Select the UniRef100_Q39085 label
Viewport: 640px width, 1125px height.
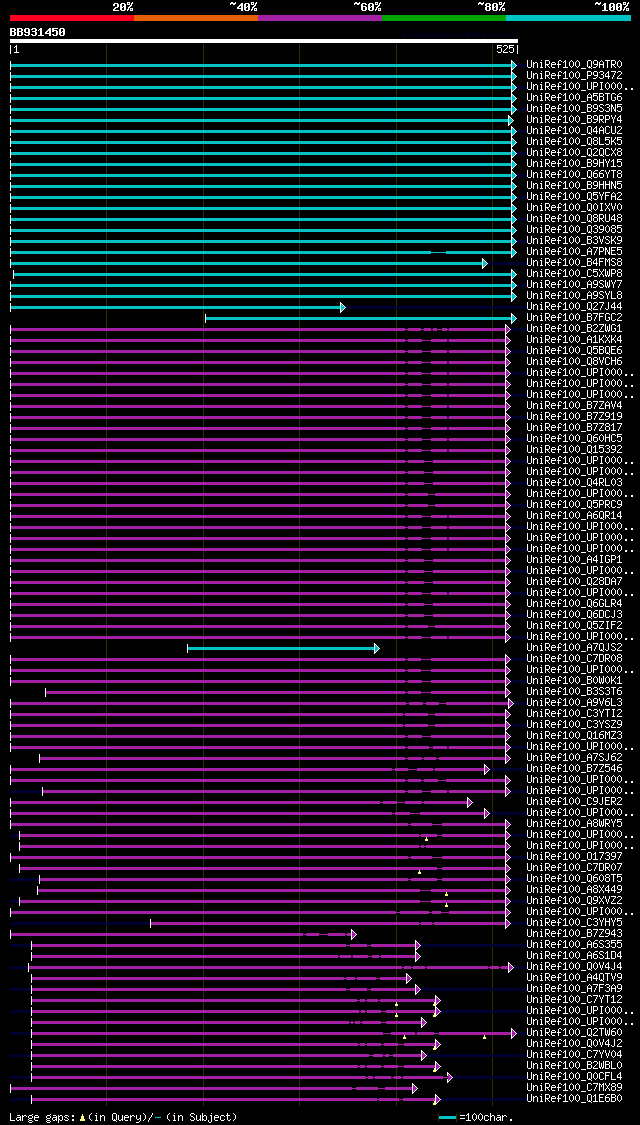(574, 230)
